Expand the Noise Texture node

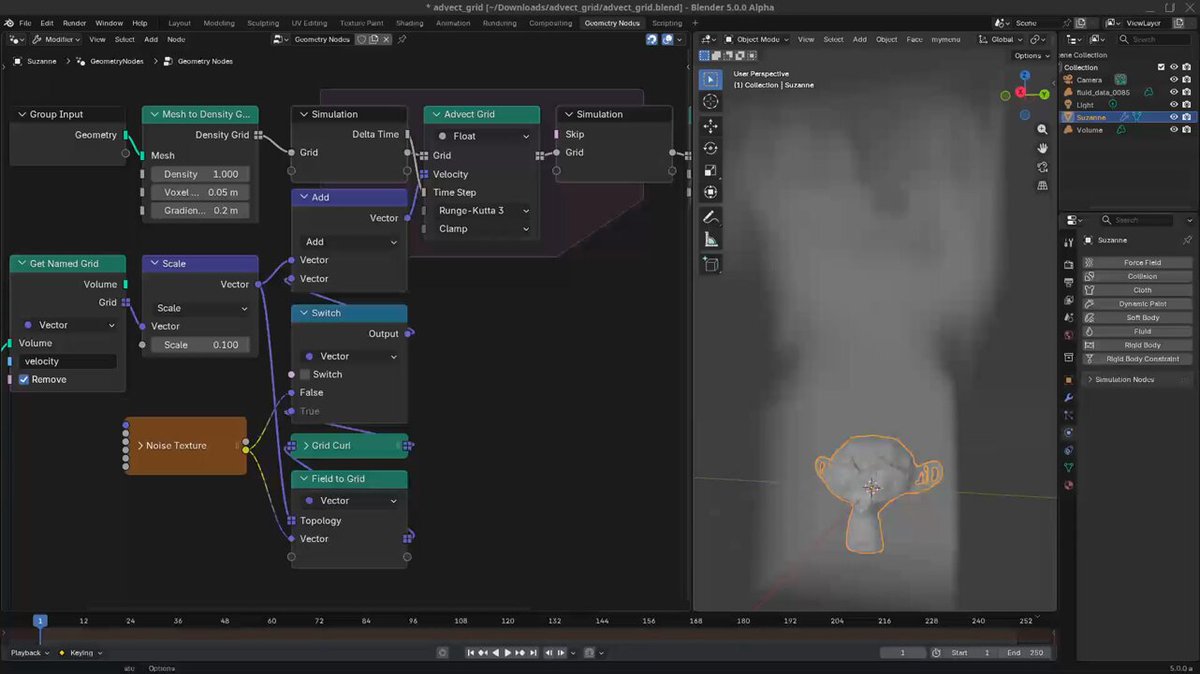pyautogui.click(x=139, y=446)
